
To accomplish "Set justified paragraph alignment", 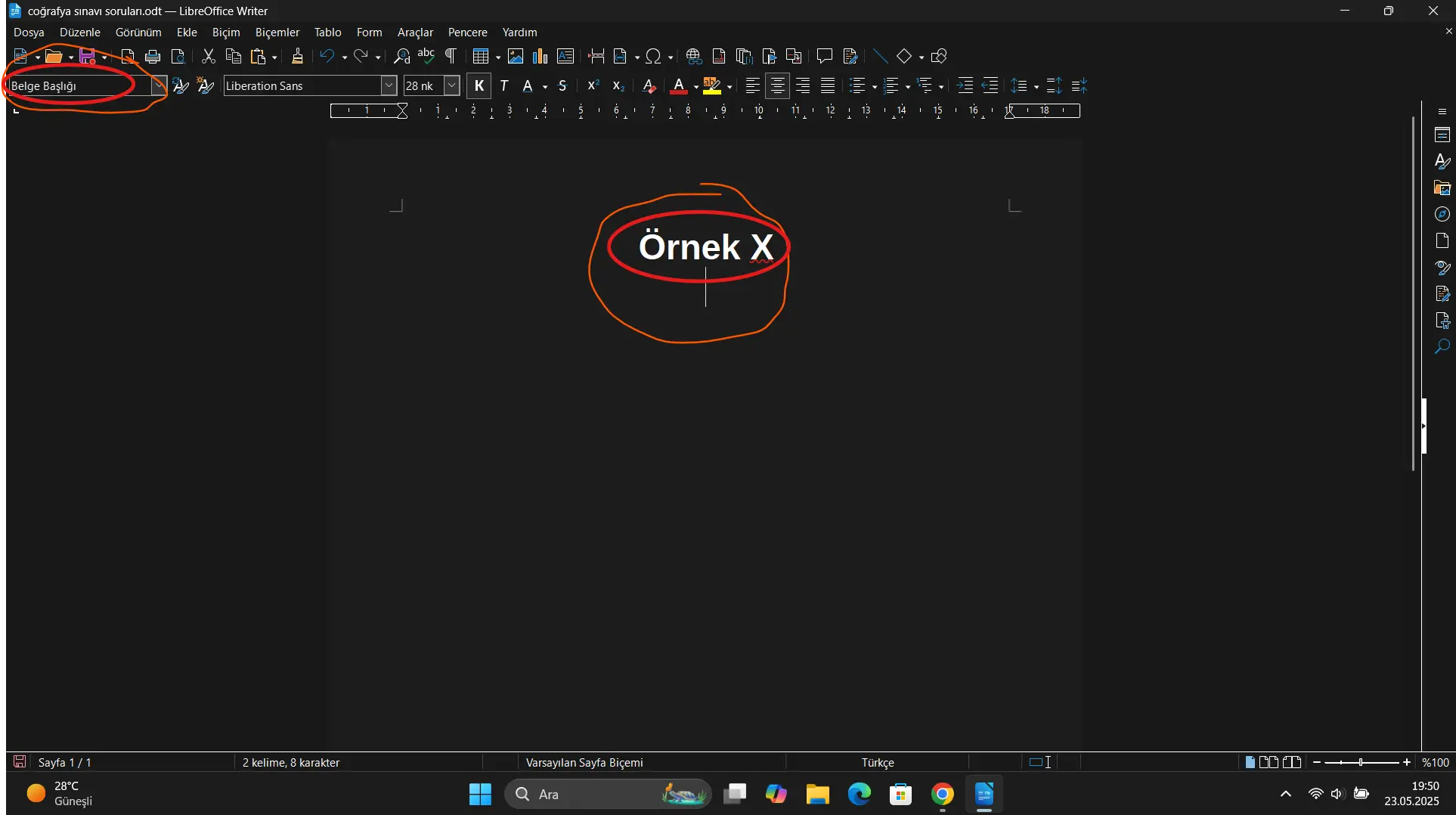I will (x=828, y=86).
